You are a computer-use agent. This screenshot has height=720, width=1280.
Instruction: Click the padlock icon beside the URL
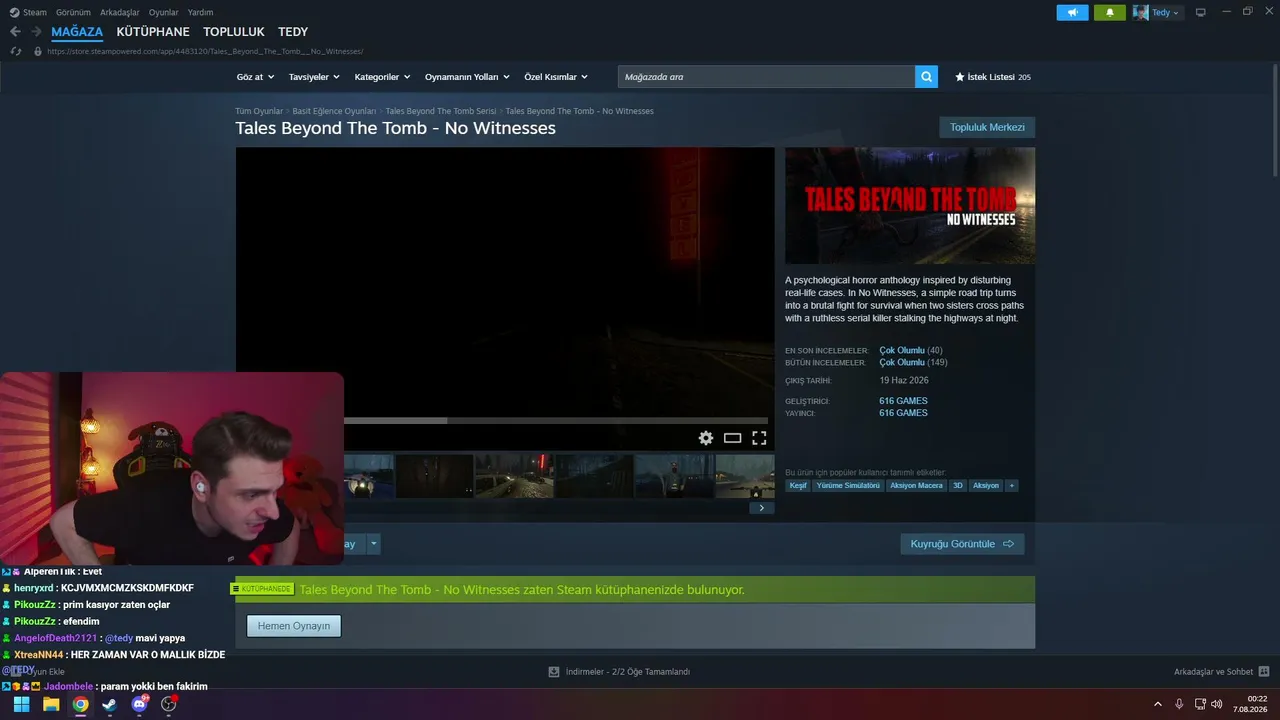(38, 51)
